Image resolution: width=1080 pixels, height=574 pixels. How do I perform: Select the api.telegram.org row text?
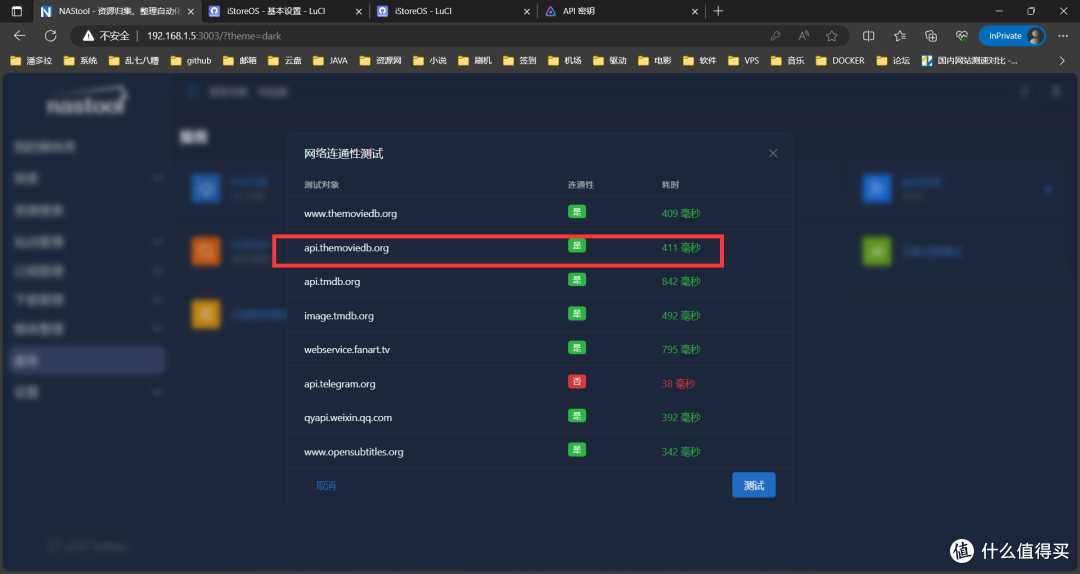(339, 384)
